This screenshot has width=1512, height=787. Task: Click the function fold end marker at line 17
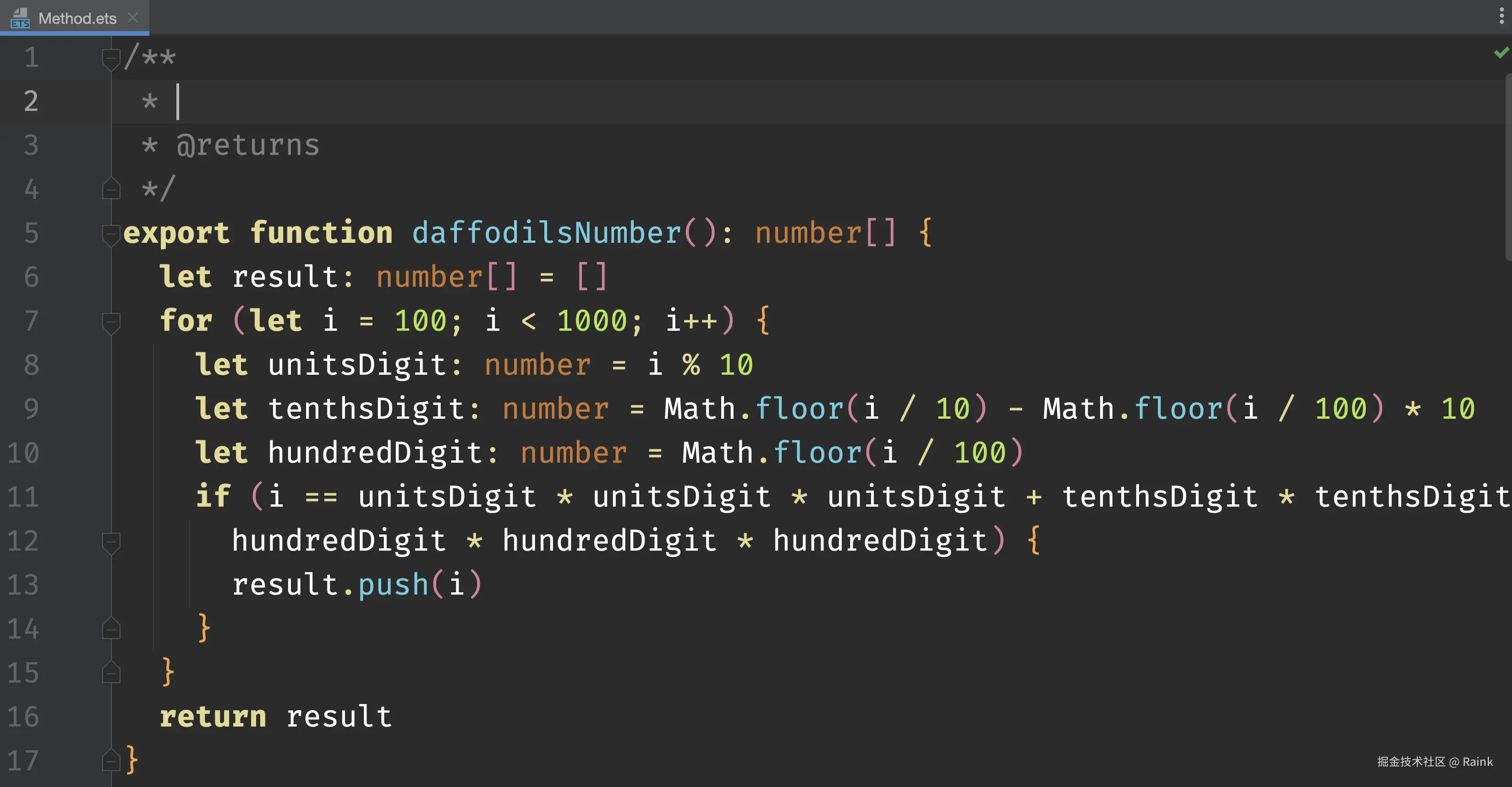click(110, 761)
